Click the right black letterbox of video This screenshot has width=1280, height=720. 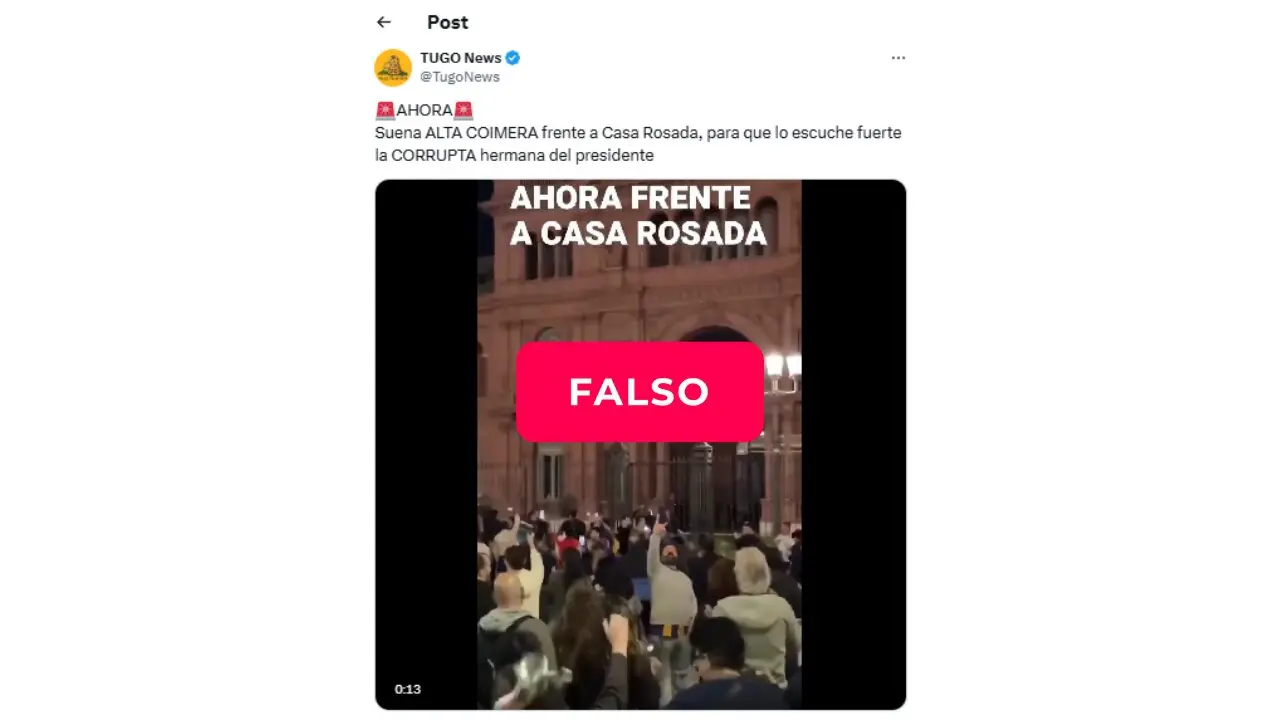pyautogui.click(x=853, y=444)
